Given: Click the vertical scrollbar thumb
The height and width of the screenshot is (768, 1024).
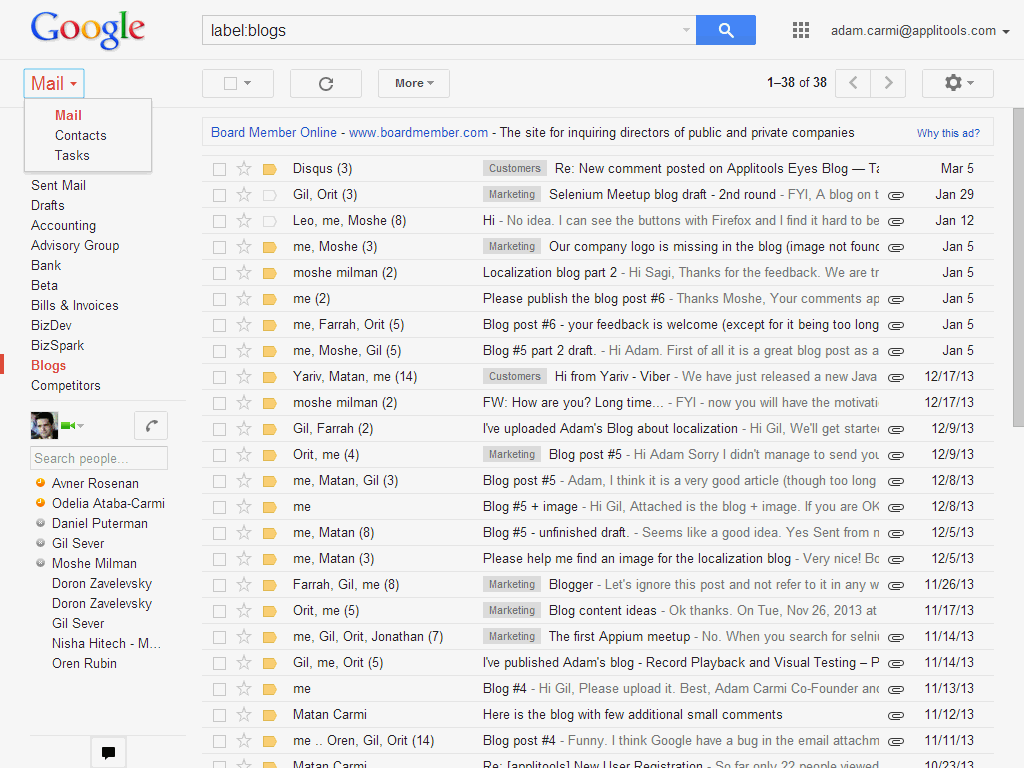Looking at the screenshot, I should [x=1018, y=268].
